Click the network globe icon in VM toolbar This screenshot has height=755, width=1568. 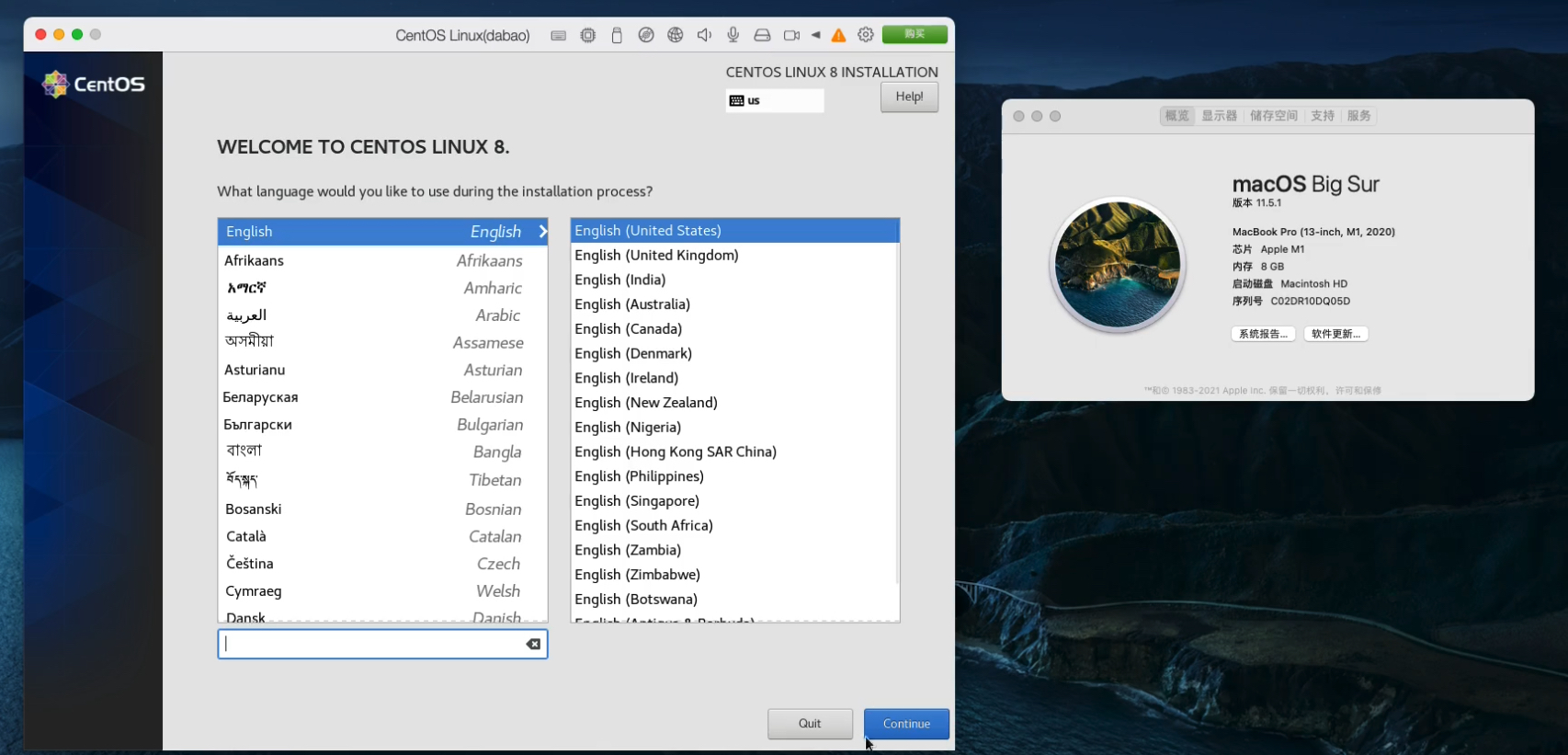tap(676, 35)
